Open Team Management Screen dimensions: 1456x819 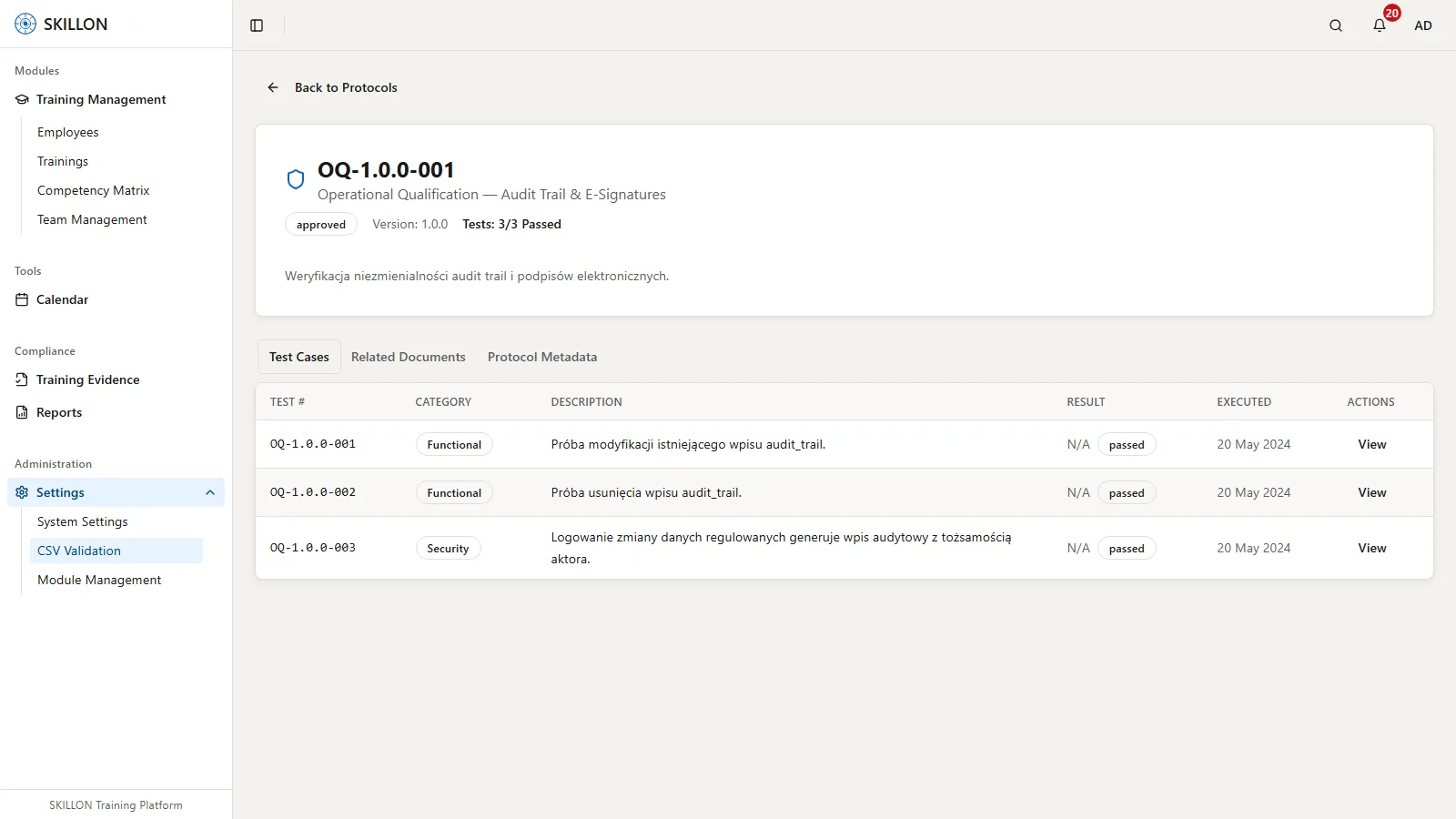[x=92, y=219]
